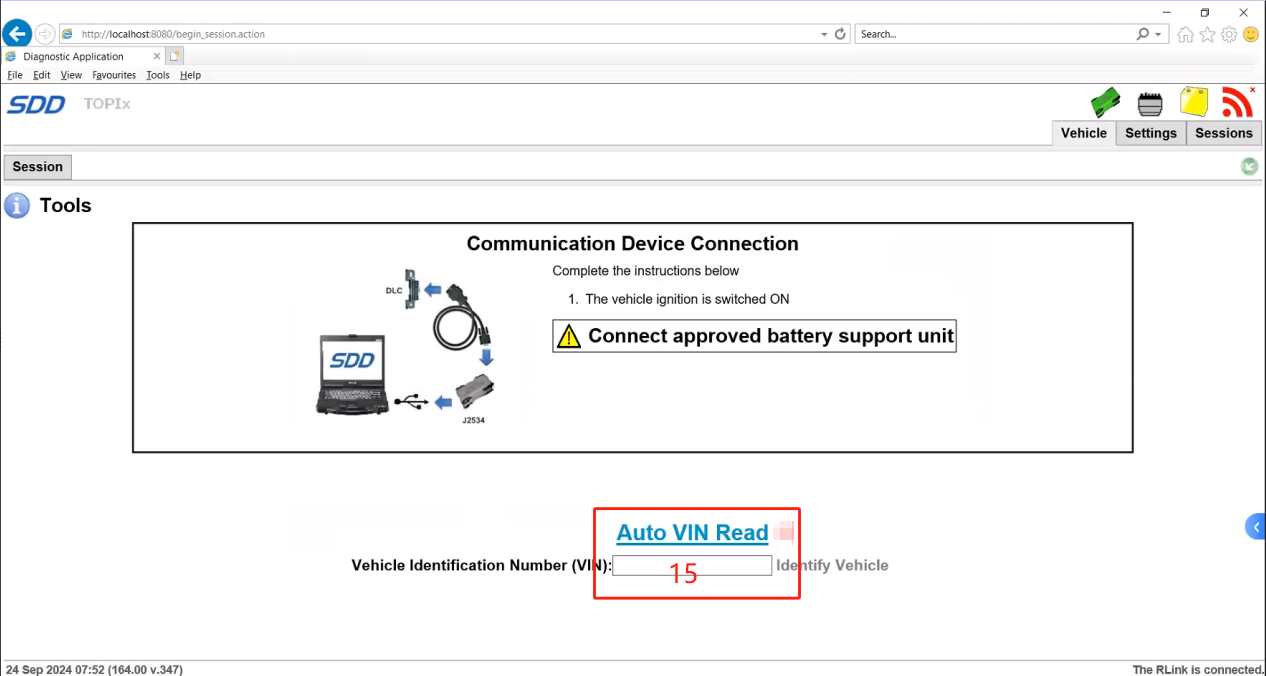Open the Favourites menu
Screen dimensions: 1266x676
[x=114, y=75]
